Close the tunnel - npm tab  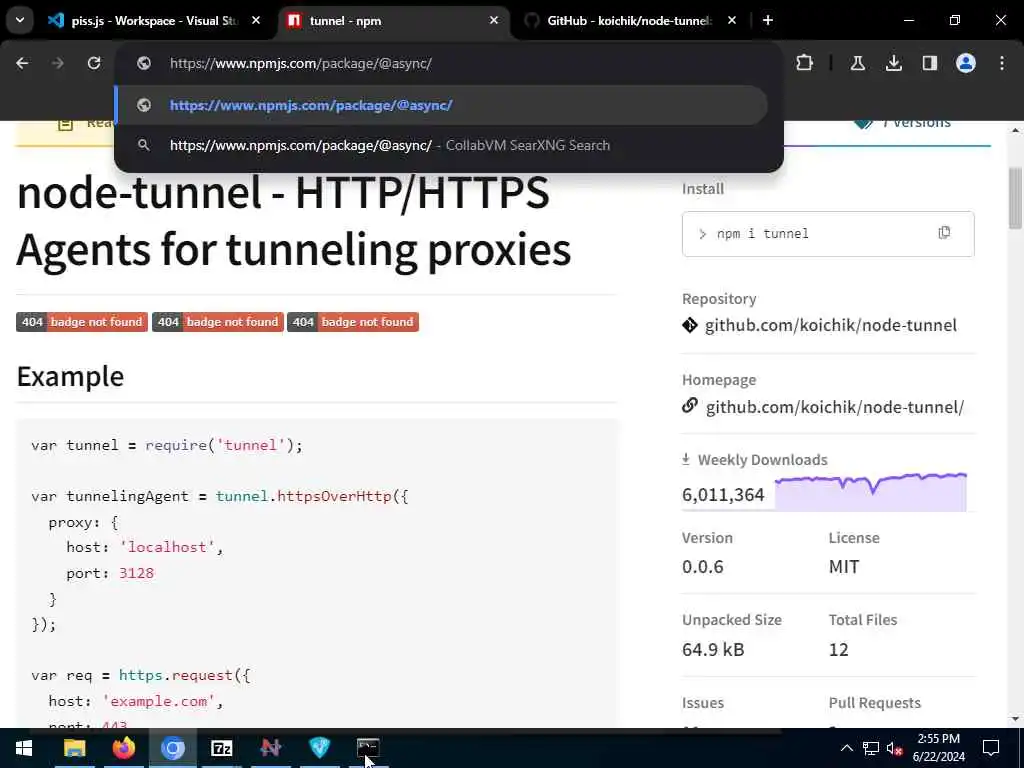coord(494,21)
